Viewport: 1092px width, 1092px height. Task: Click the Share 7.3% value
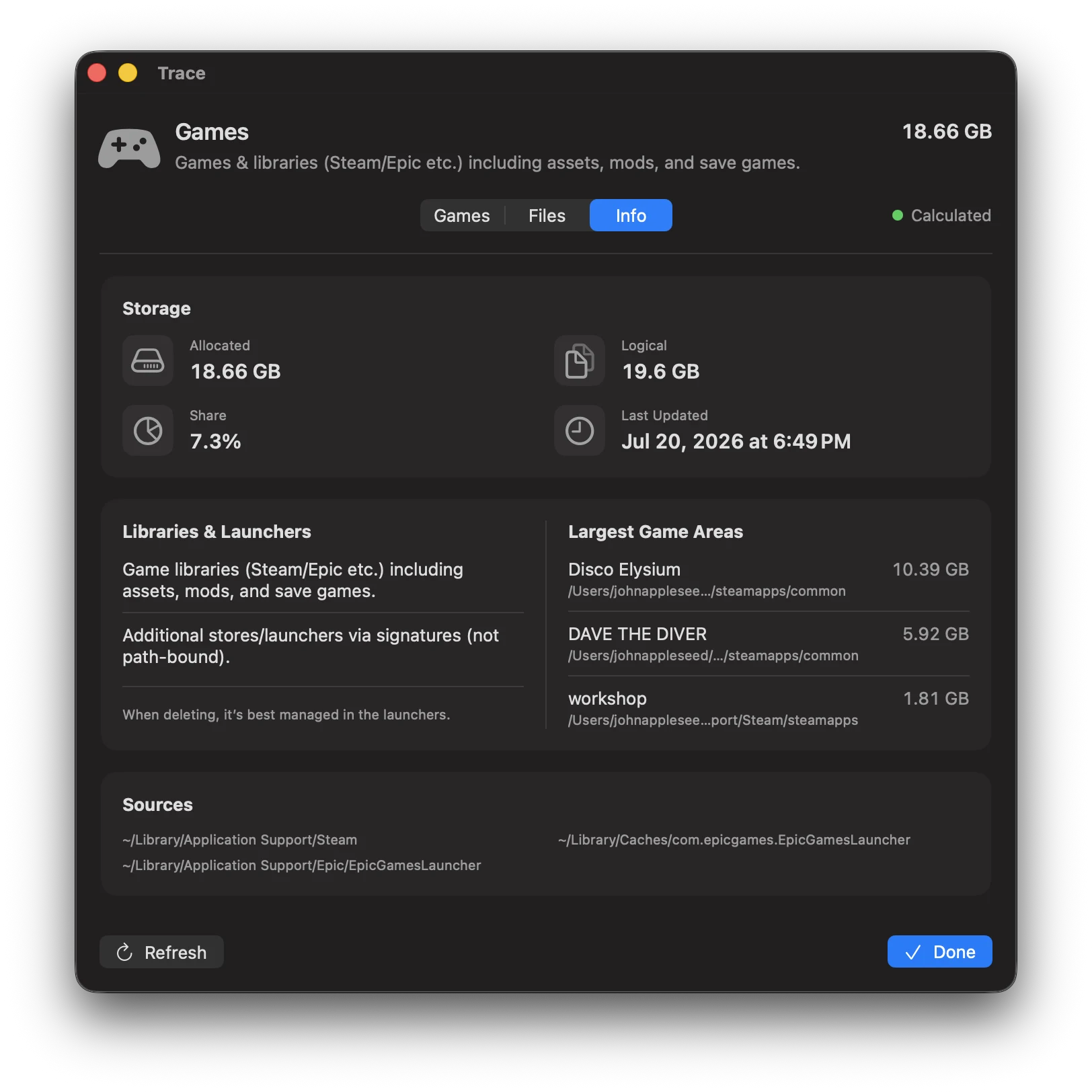coord(215,441)
